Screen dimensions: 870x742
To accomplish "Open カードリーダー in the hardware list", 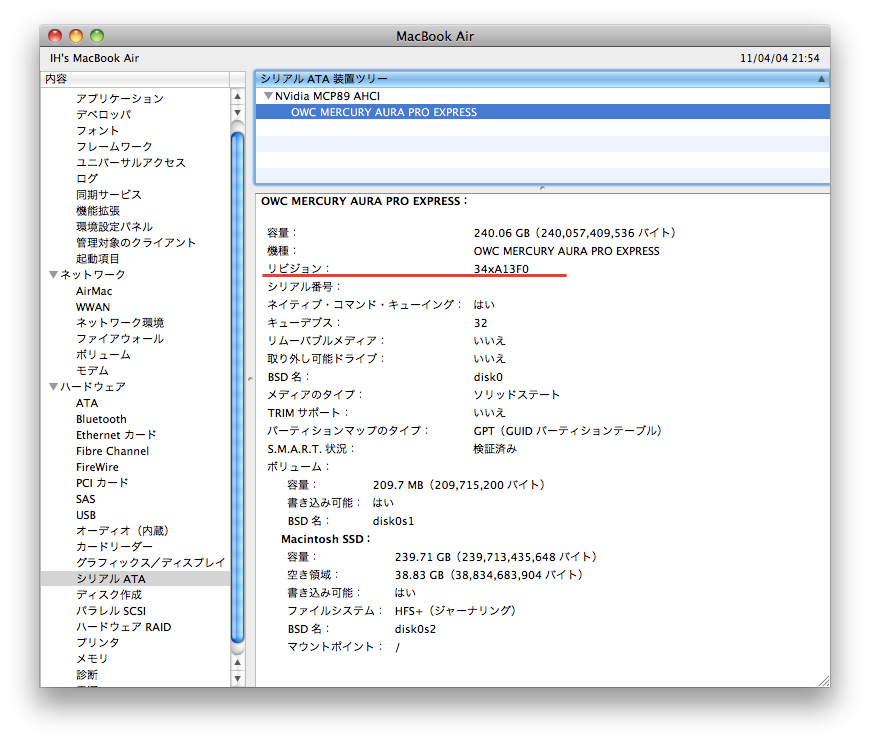I will (x=114, y=547).
